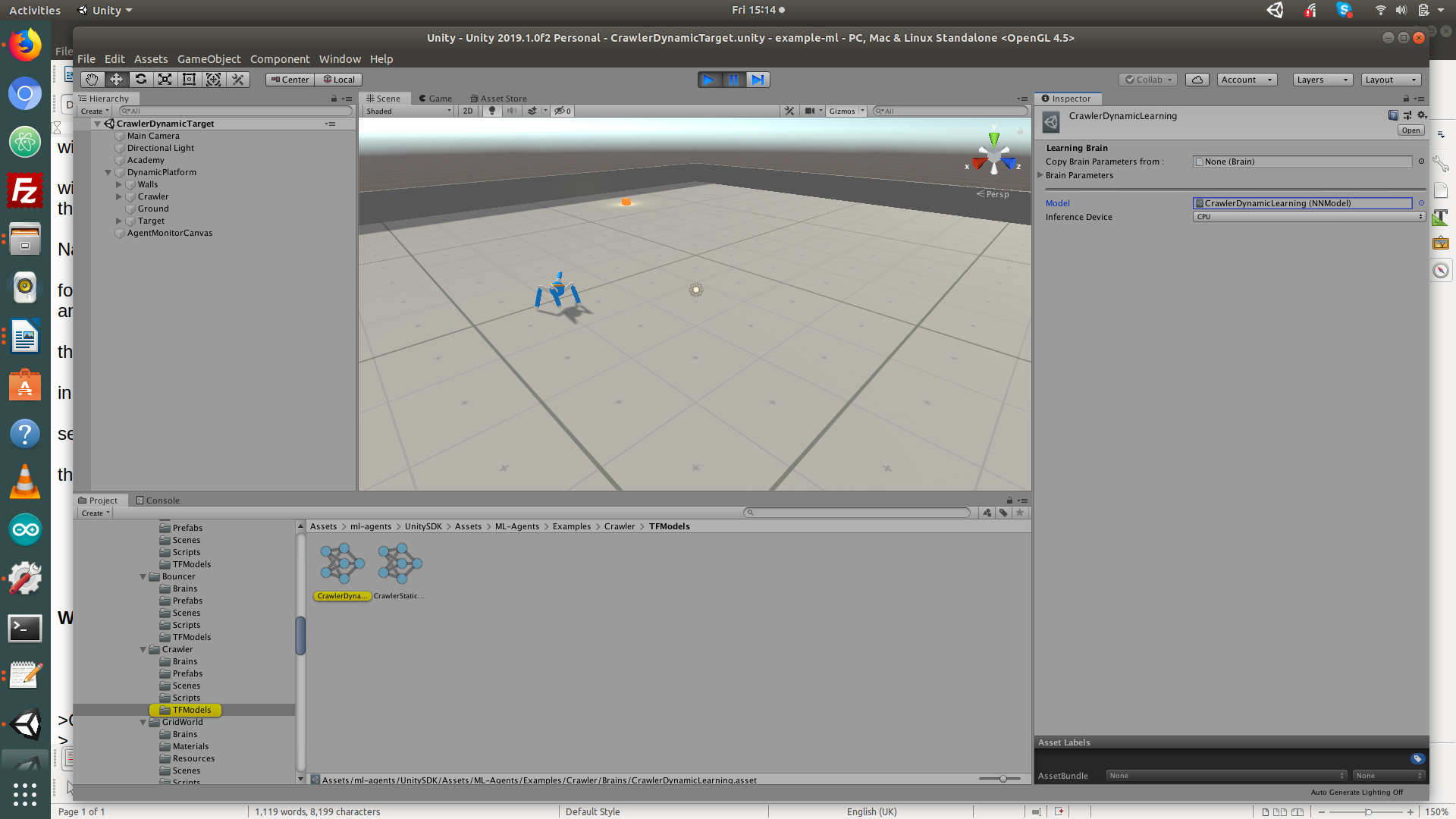Toggle Local handle rotation button
This screenshot has height=819, width=1456.
point(338,80)
